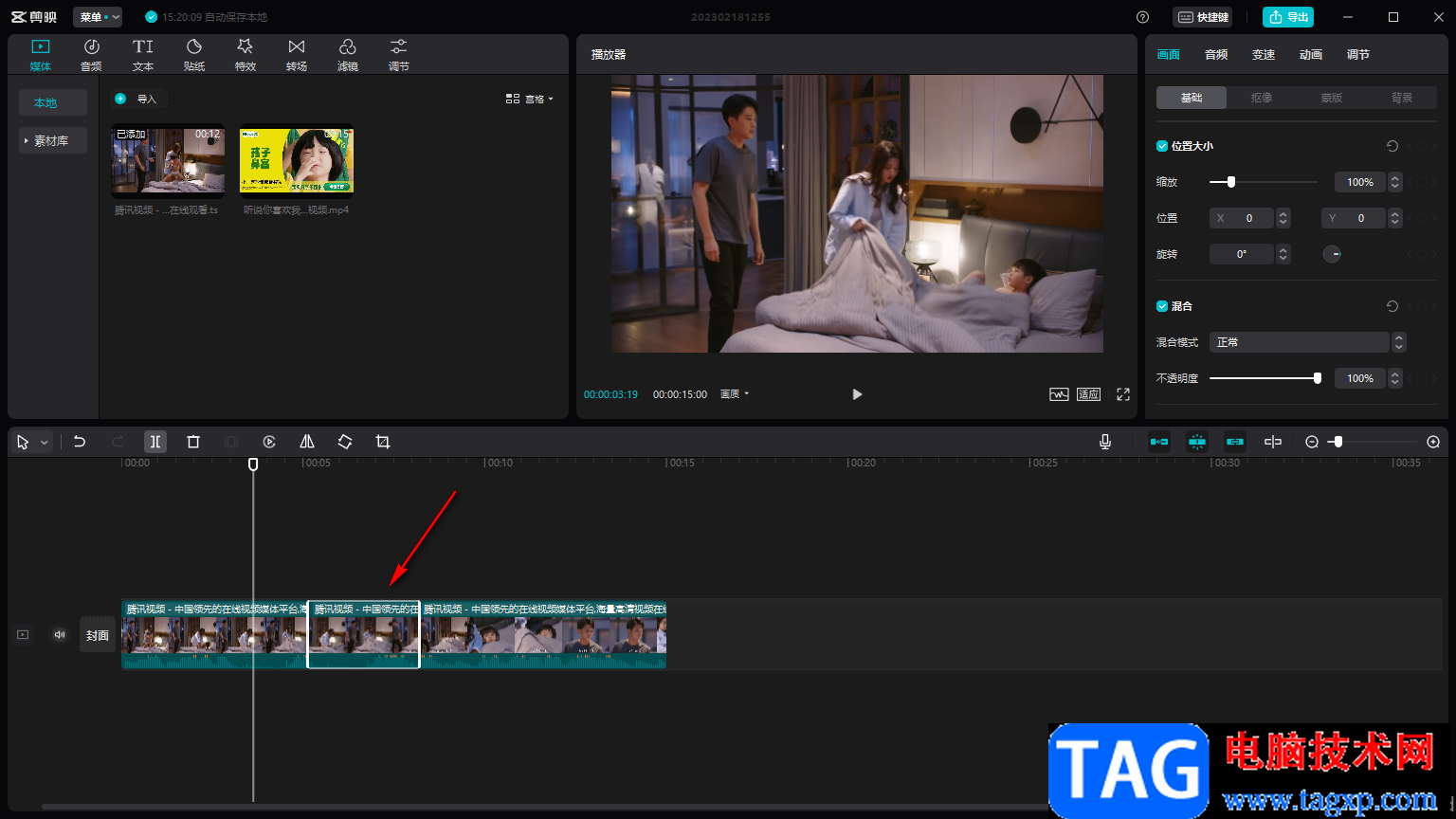Select the 抠像 cutout sub-tab
This screenshot has width=1456, height=819.
(x=1262, y=98)
